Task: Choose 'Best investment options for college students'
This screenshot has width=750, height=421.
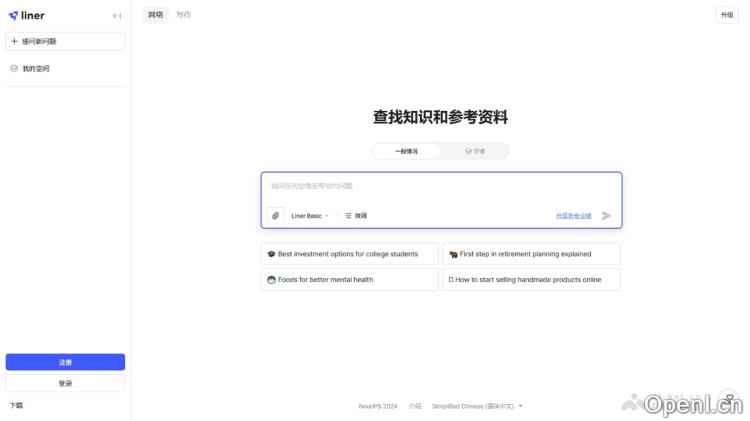Action: pyautogui.click(x=349, y=254)
